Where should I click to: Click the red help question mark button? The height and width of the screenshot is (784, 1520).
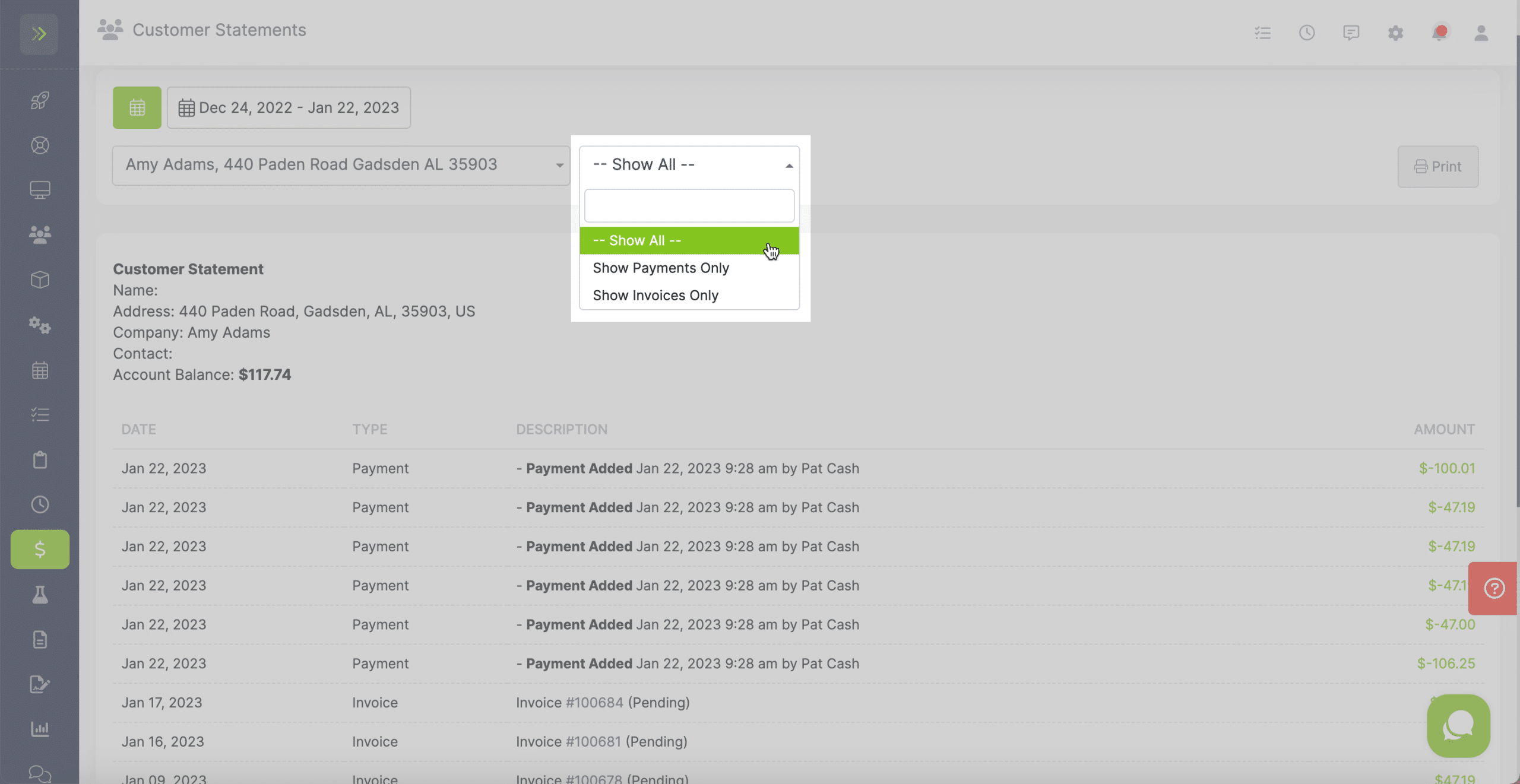pos(1494,588)
